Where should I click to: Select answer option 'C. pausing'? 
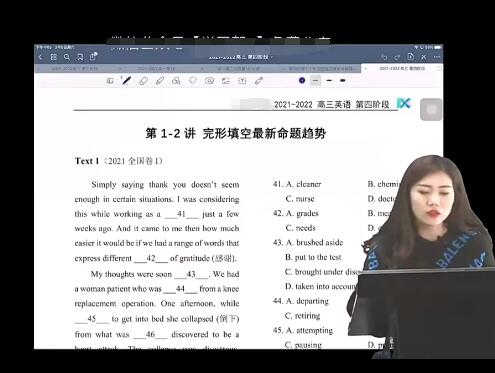coord(303,345)
